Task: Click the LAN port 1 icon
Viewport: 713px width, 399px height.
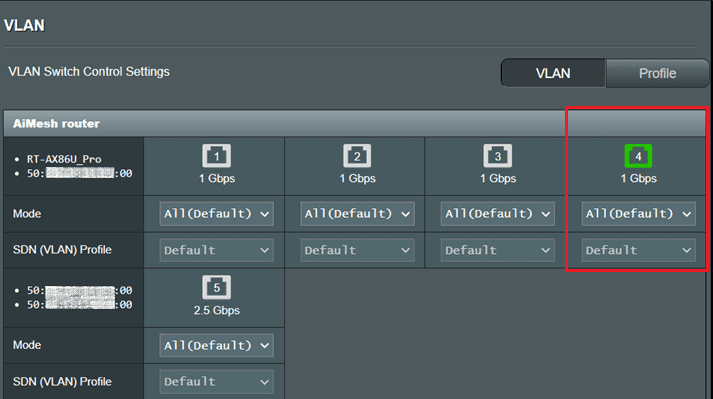Action: (216, 156)
